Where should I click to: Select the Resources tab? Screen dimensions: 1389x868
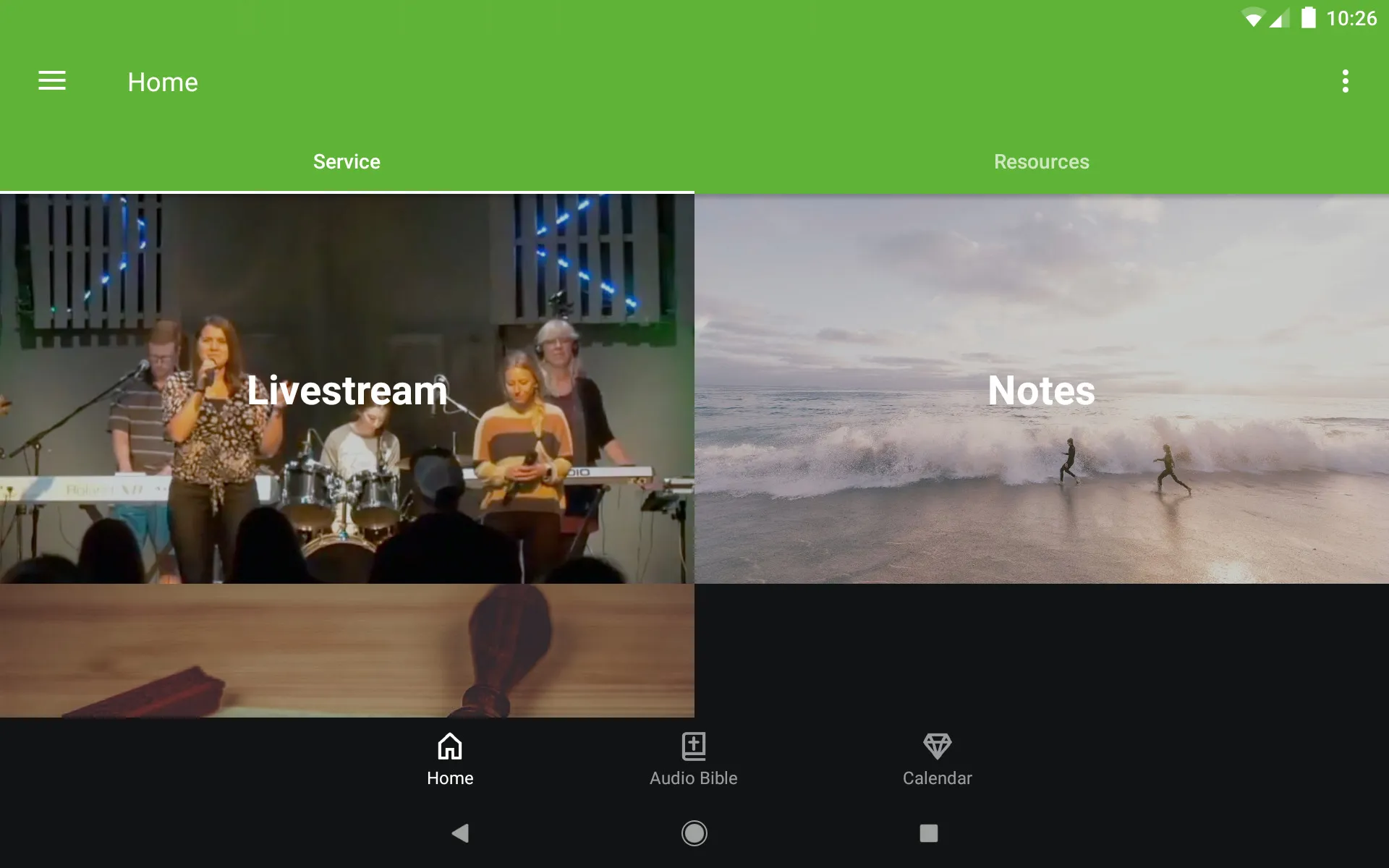pos(1041,161)
